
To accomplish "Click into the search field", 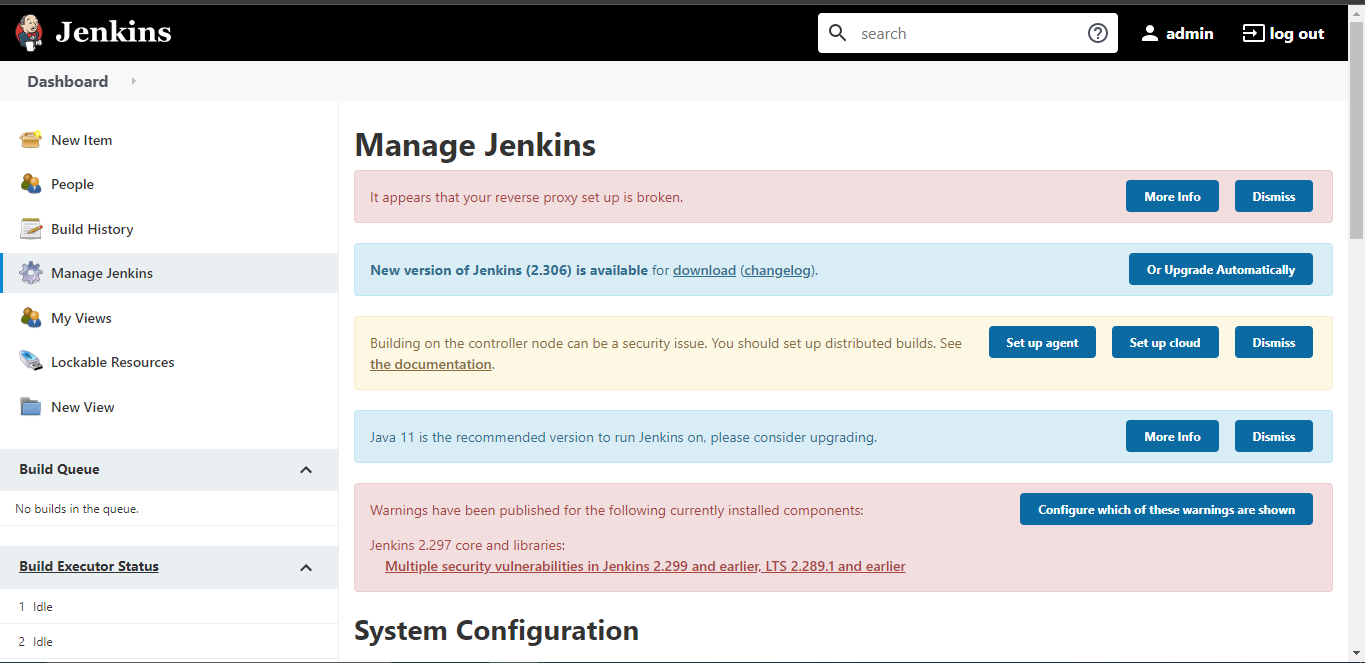I will (968, 33).
